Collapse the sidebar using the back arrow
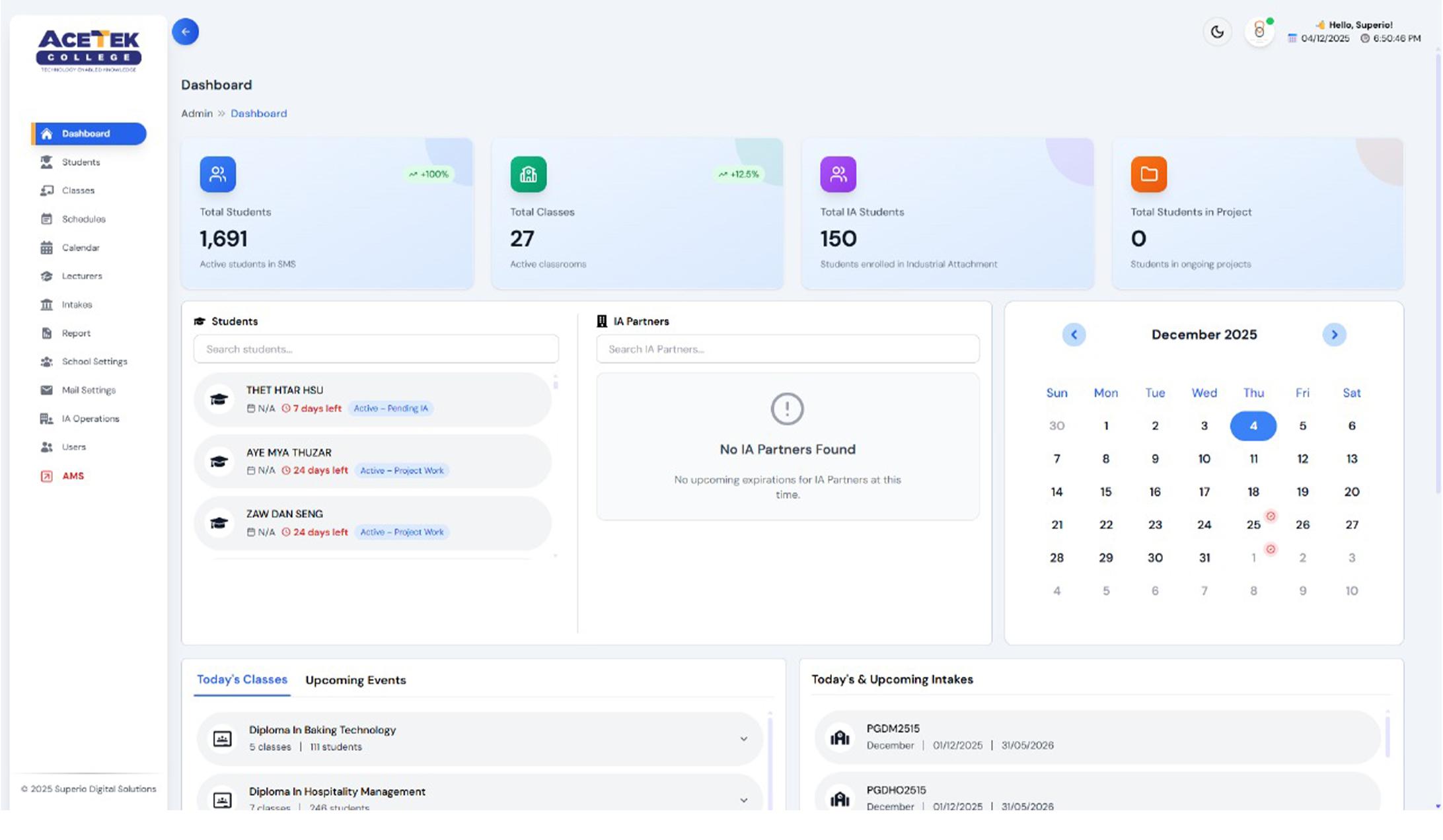Screen dimensions: 1443x840 (x=185, y=32)
